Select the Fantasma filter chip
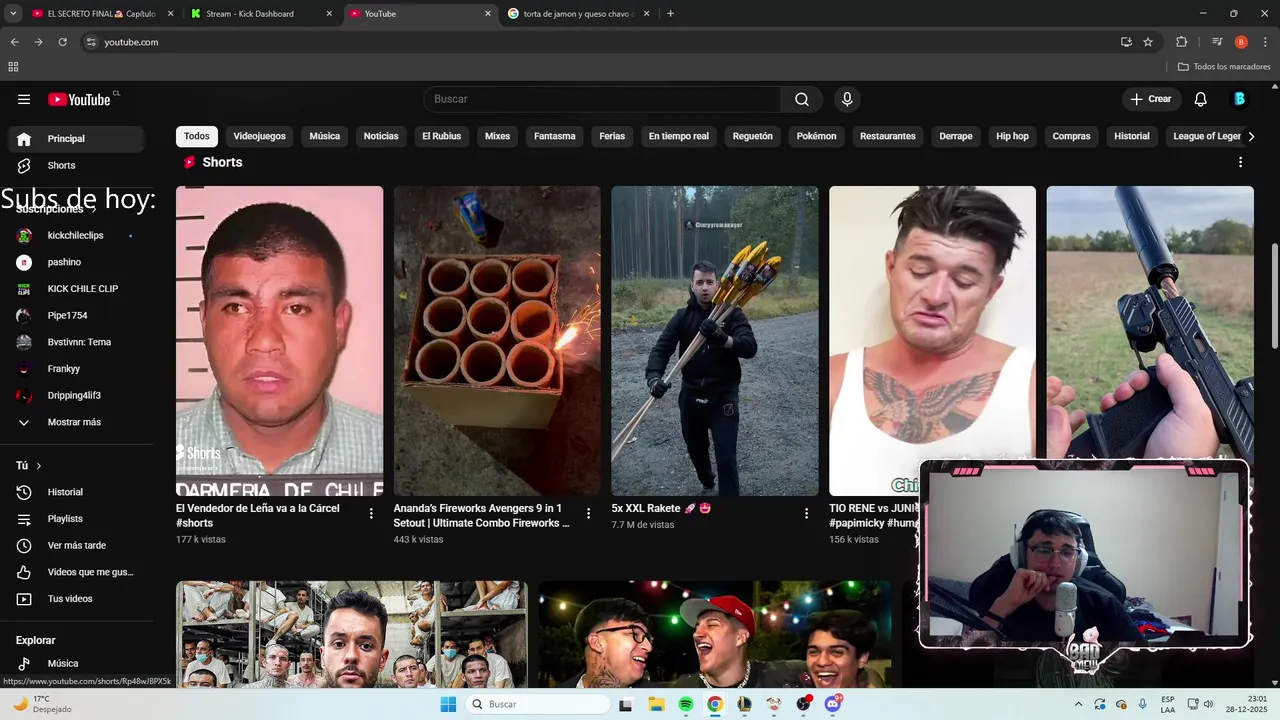Screen dimensions: 1280x720 tap(555, 136)
